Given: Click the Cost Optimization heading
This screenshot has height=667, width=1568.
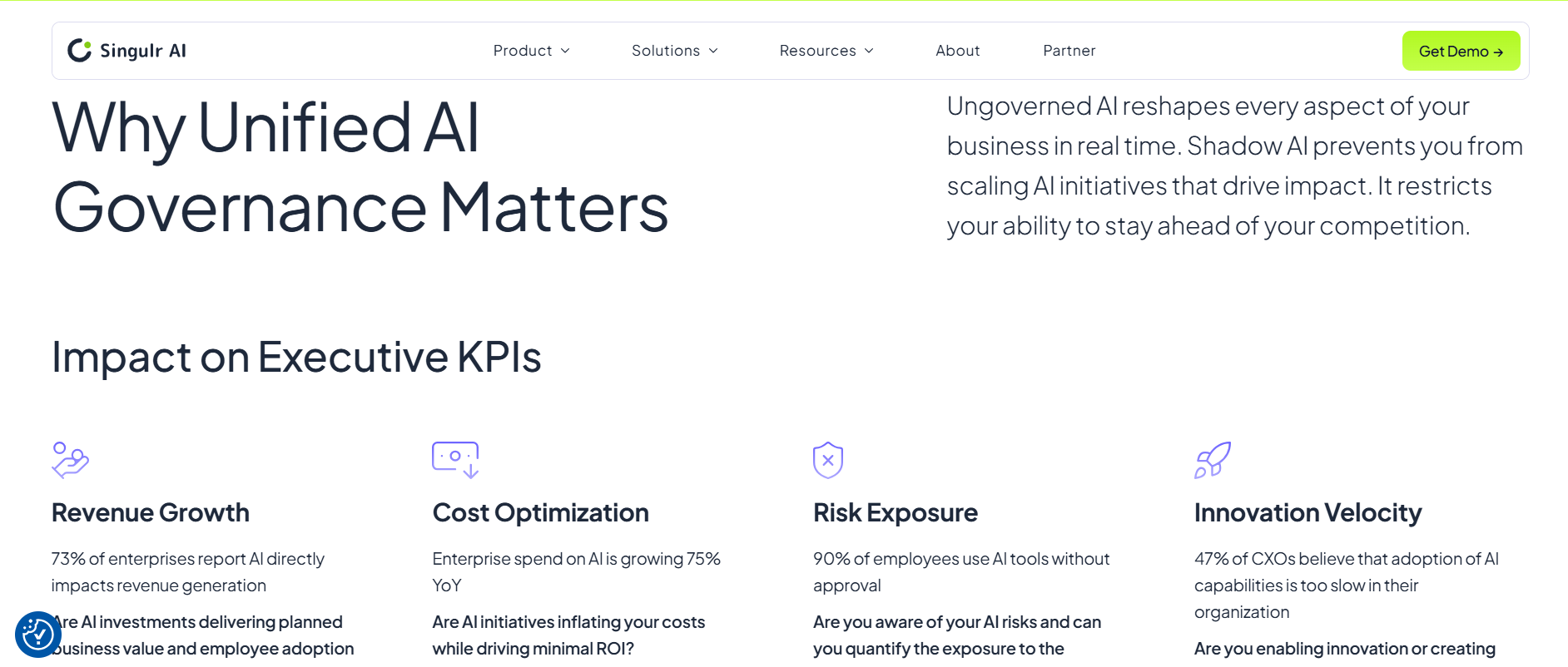Looking at the screenshot, I should pyautogui.click(x=540, y=513).
